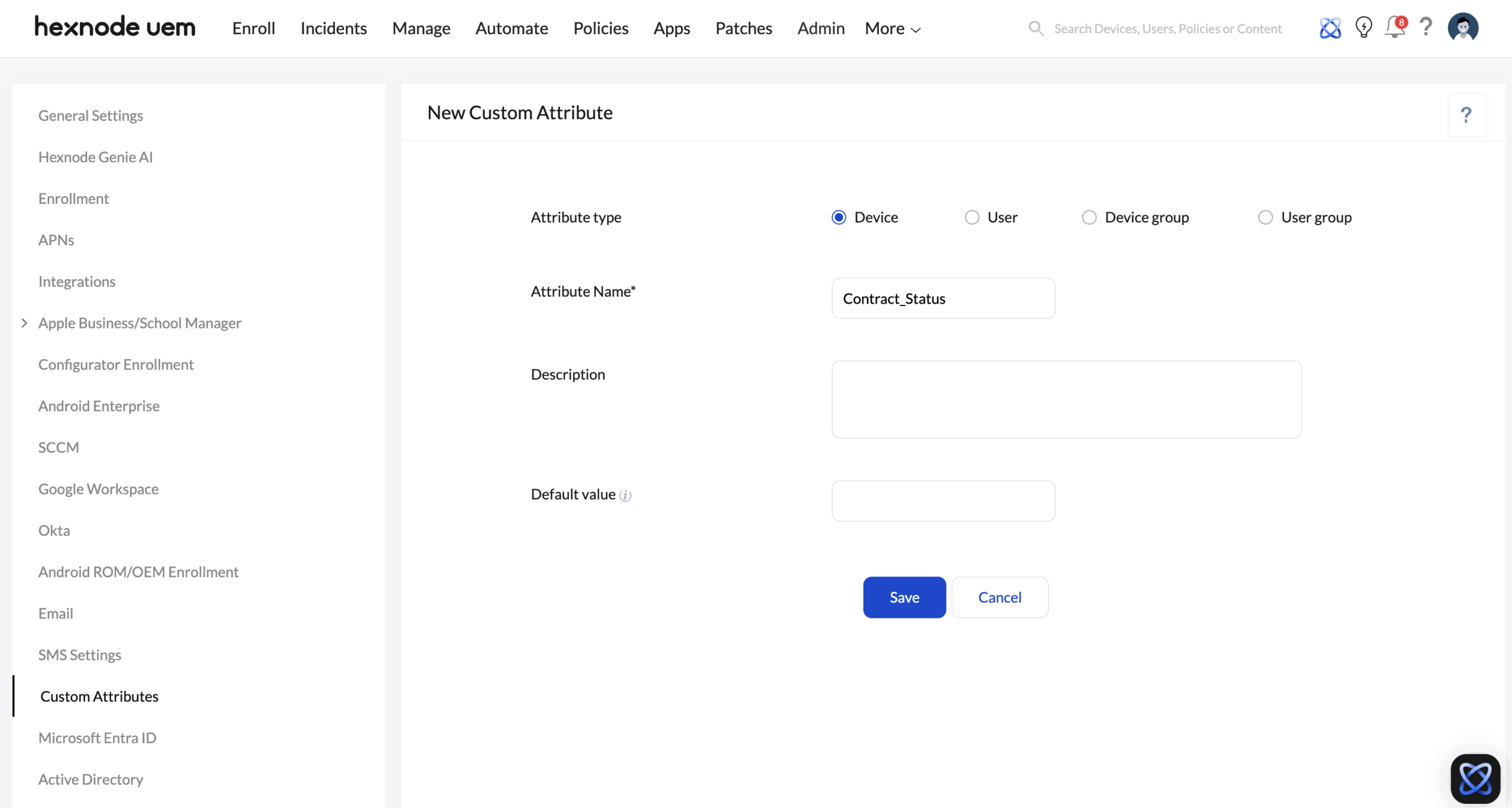Open the Policies menu
Image resolution: width=1512 pixels, height=808 pixels.
pos(600,28)
